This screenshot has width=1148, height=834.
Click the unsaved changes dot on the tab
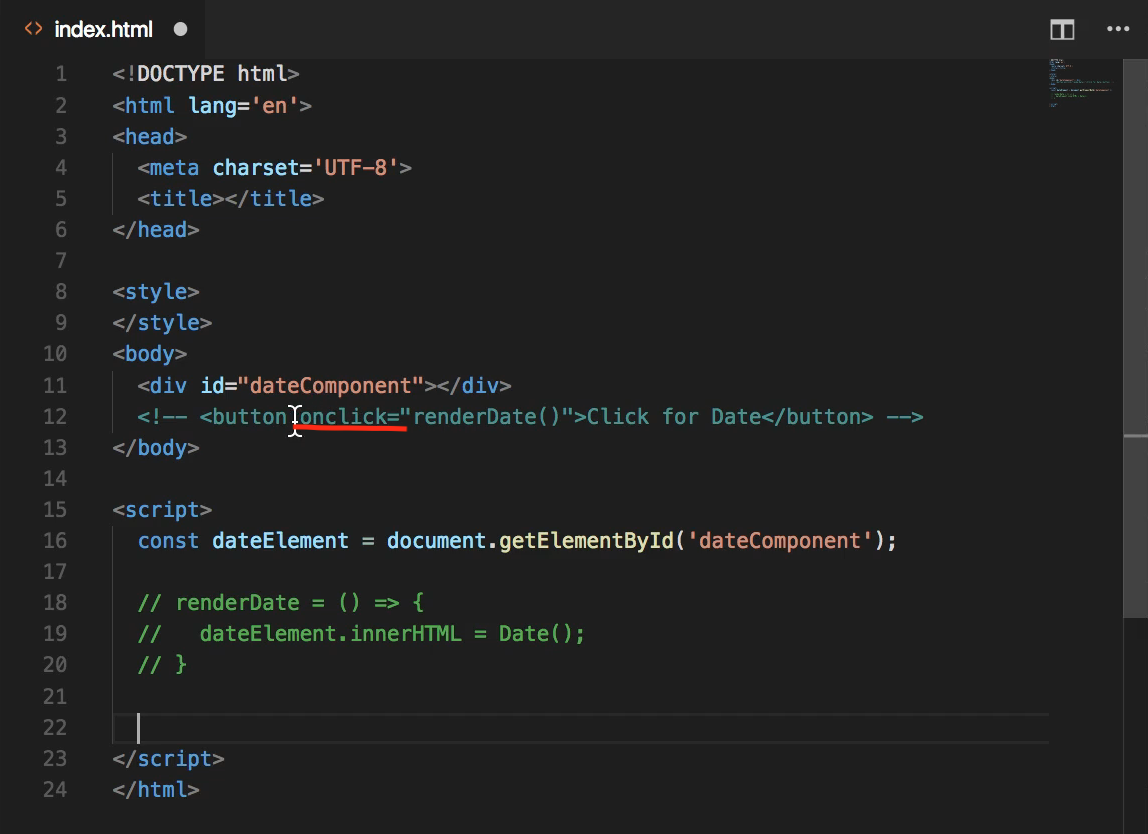click(x=180, y=30)
